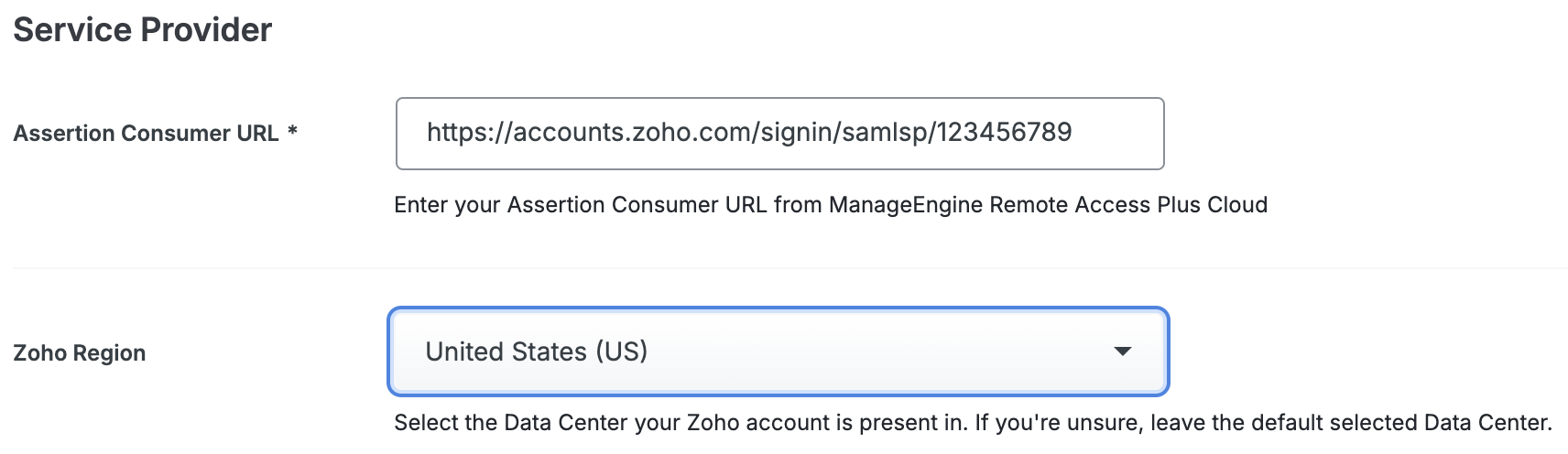Click the "Zoho Region" field label
Image resolution: width=1568 pixels, height=454 pixels.
pyautogui.click(x=80, y=353)
